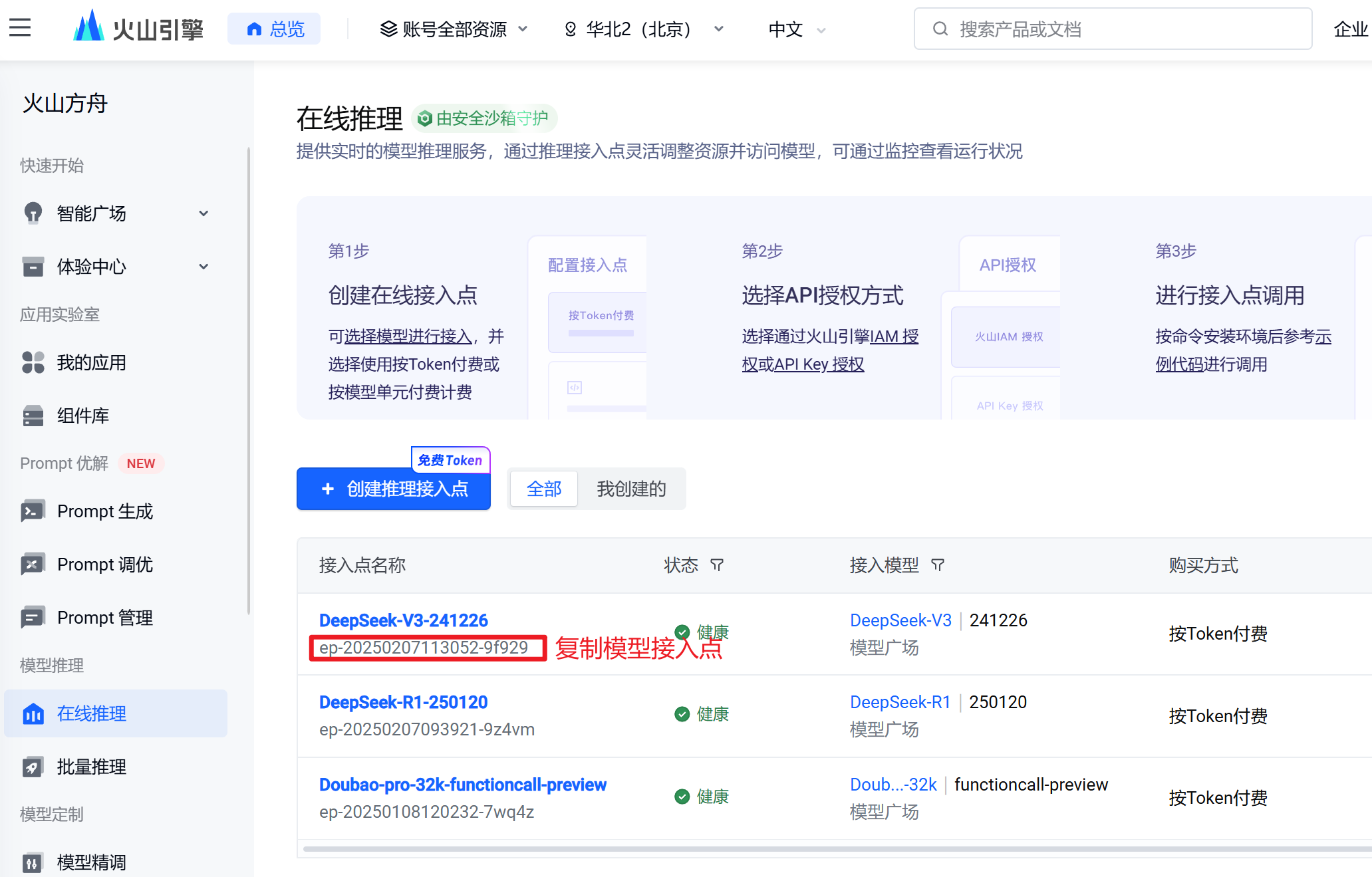Click the 体验中心 sidebar icon
This screenshot has height=877, width=1372.
coord(33,267)
